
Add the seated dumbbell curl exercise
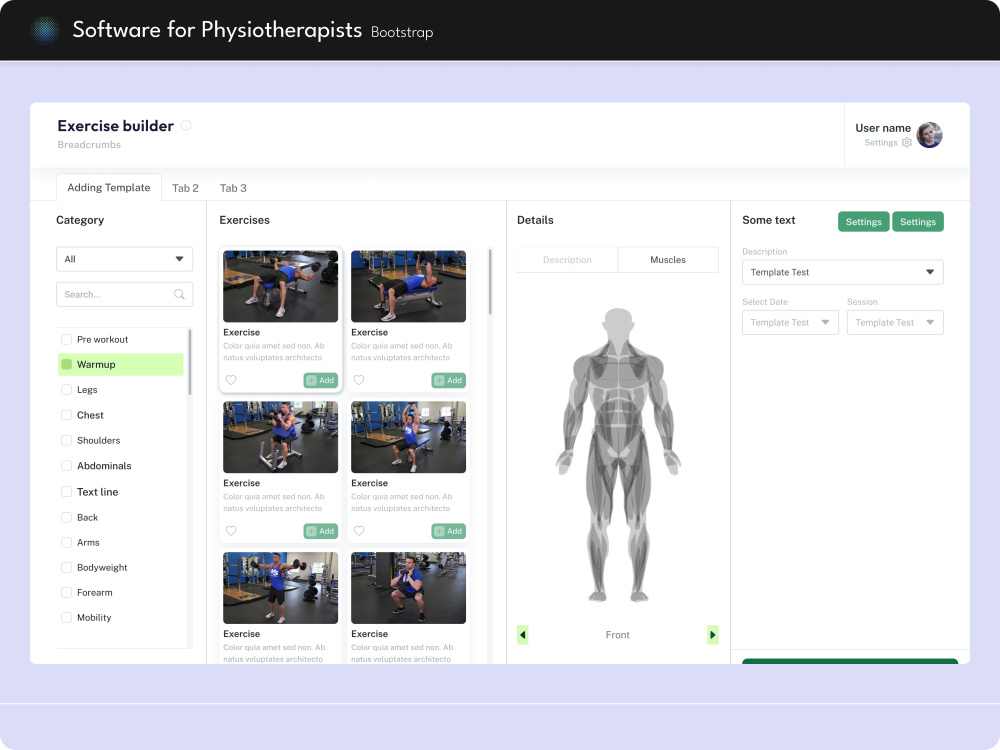tap(320, 531)
